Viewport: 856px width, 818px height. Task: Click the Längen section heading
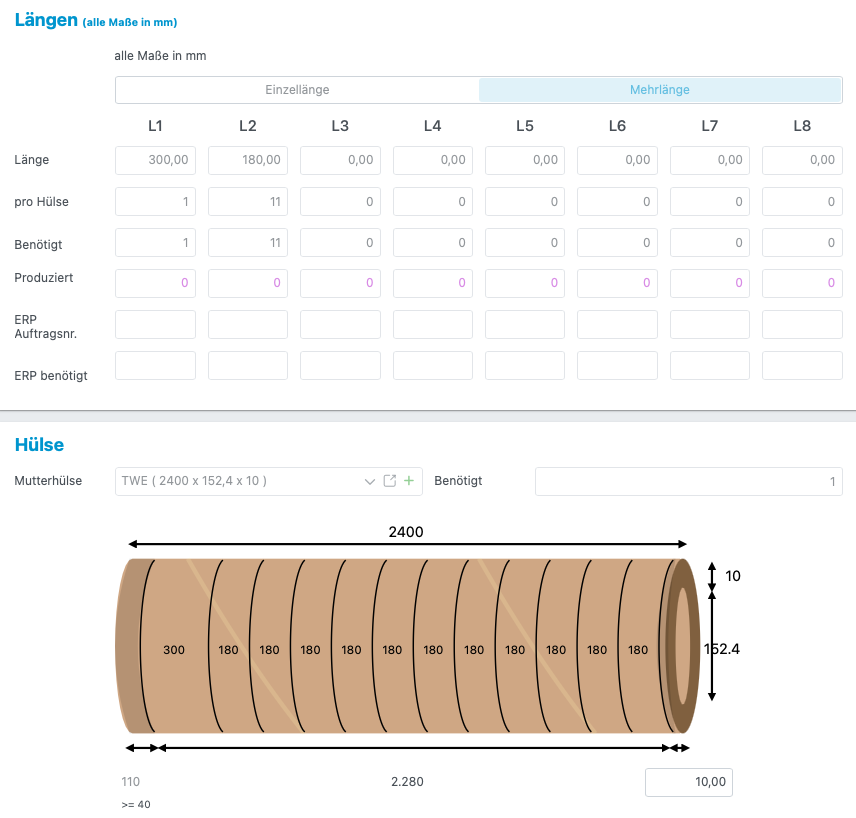[46, 20]
